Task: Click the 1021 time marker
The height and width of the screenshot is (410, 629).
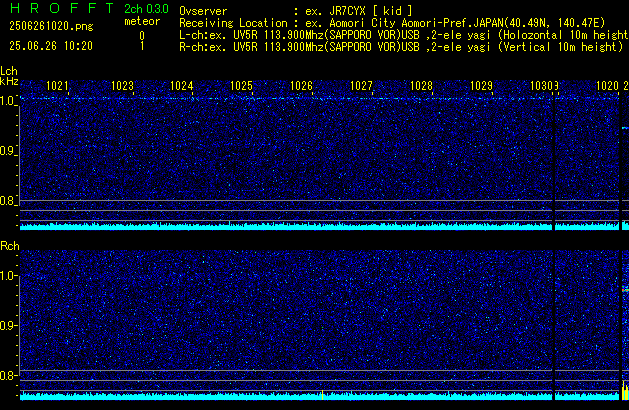Action: tap(57, 86)
